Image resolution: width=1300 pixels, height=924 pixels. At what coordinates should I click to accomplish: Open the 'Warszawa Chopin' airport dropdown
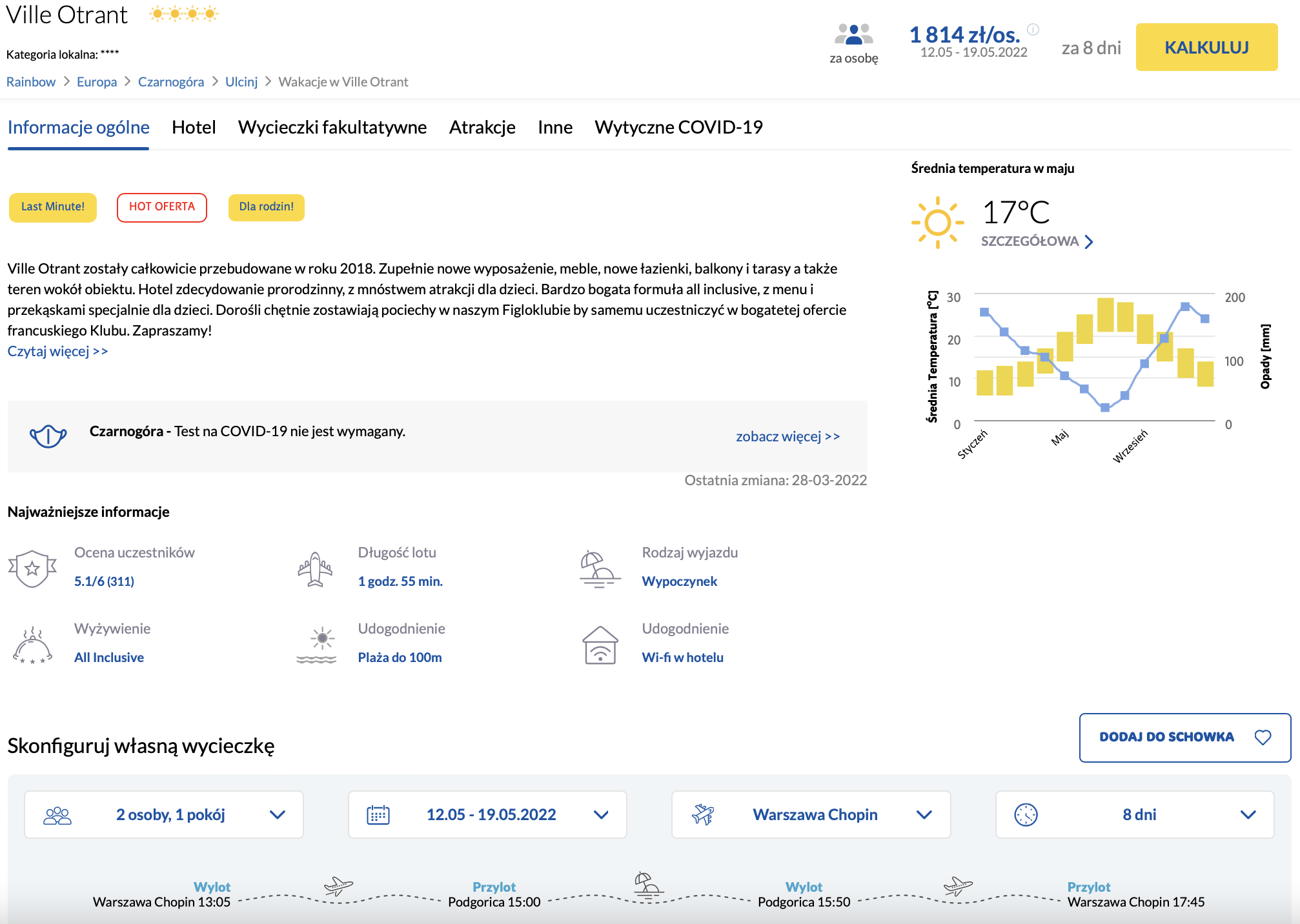pyautogui.click(x=811, y=815)
